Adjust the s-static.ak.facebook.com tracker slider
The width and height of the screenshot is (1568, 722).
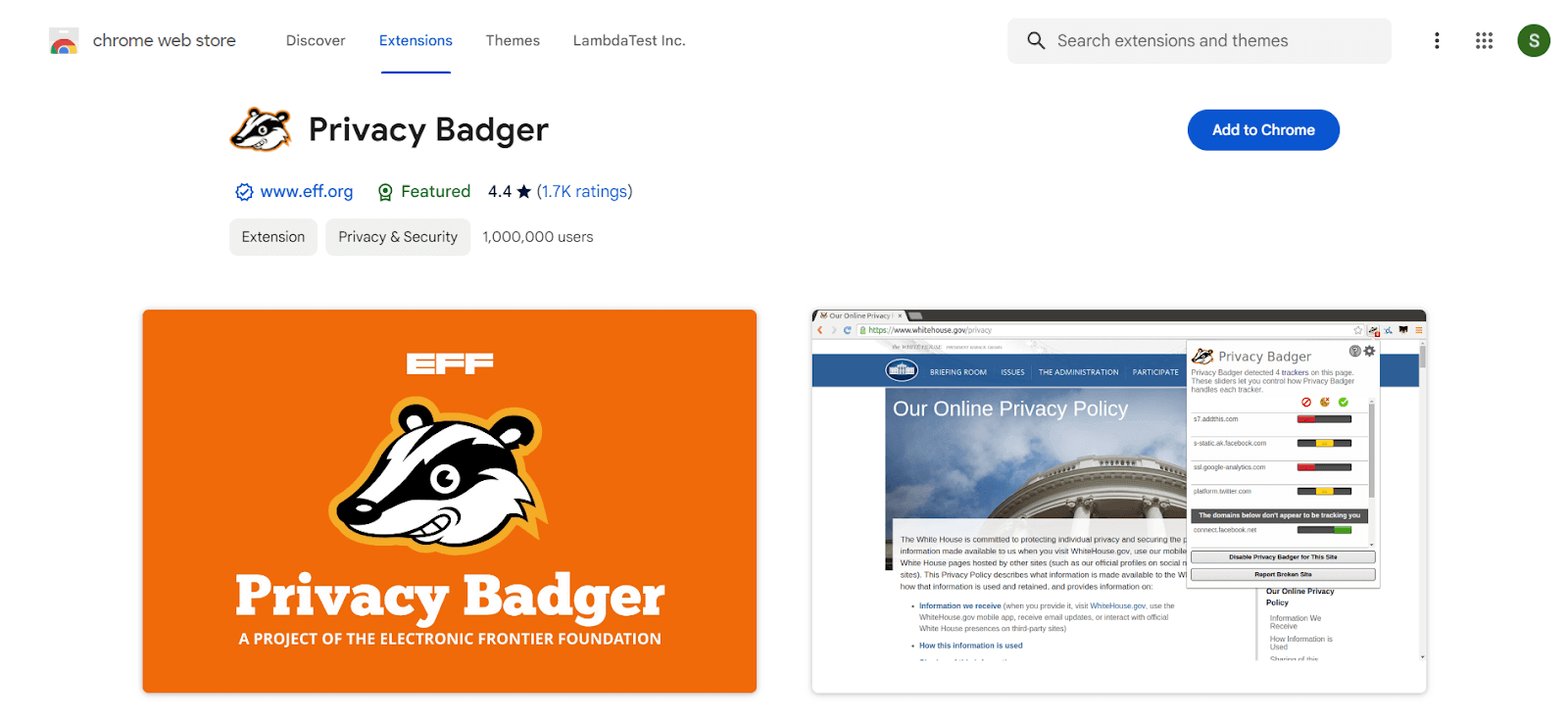1324,443
